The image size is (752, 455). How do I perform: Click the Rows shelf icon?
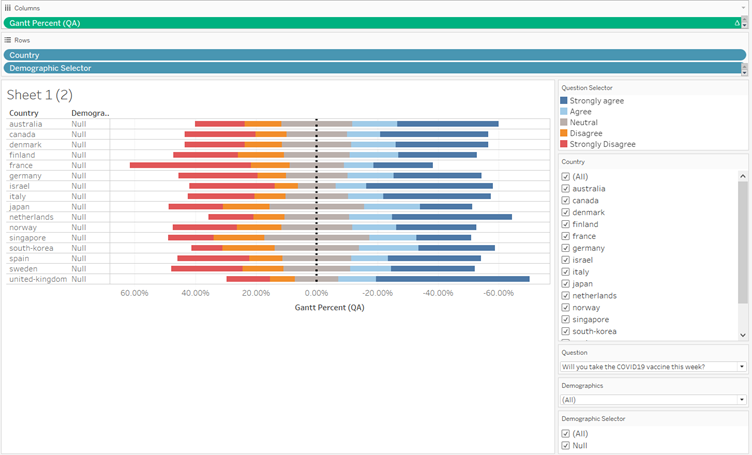[x=8, y=39]
